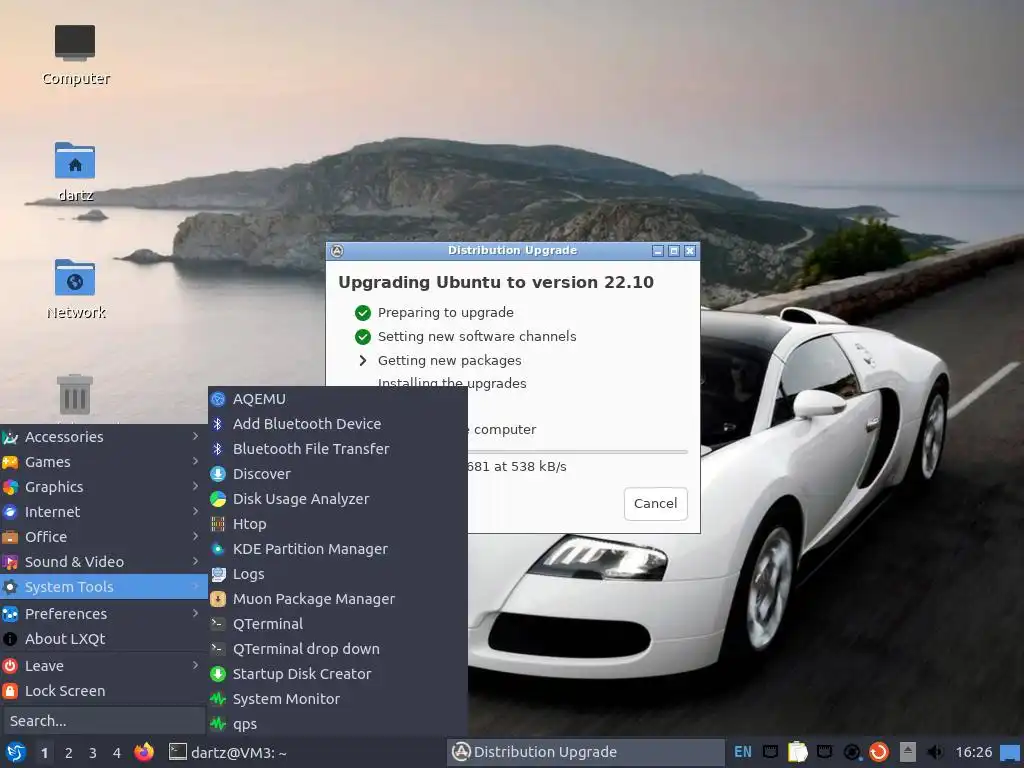Expand the Sound & Video submenu
Viewport: 1024px width, 768px height.
(104, 562)
